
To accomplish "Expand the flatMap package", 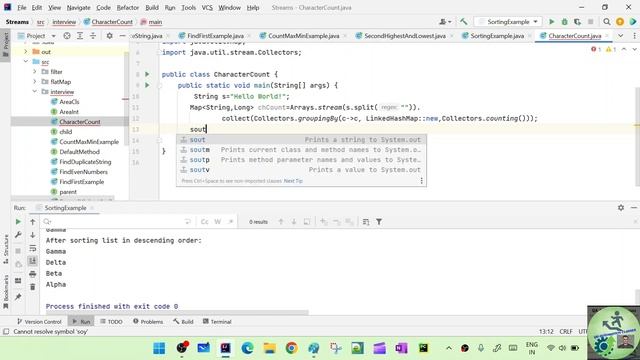I will pos(35,82).
